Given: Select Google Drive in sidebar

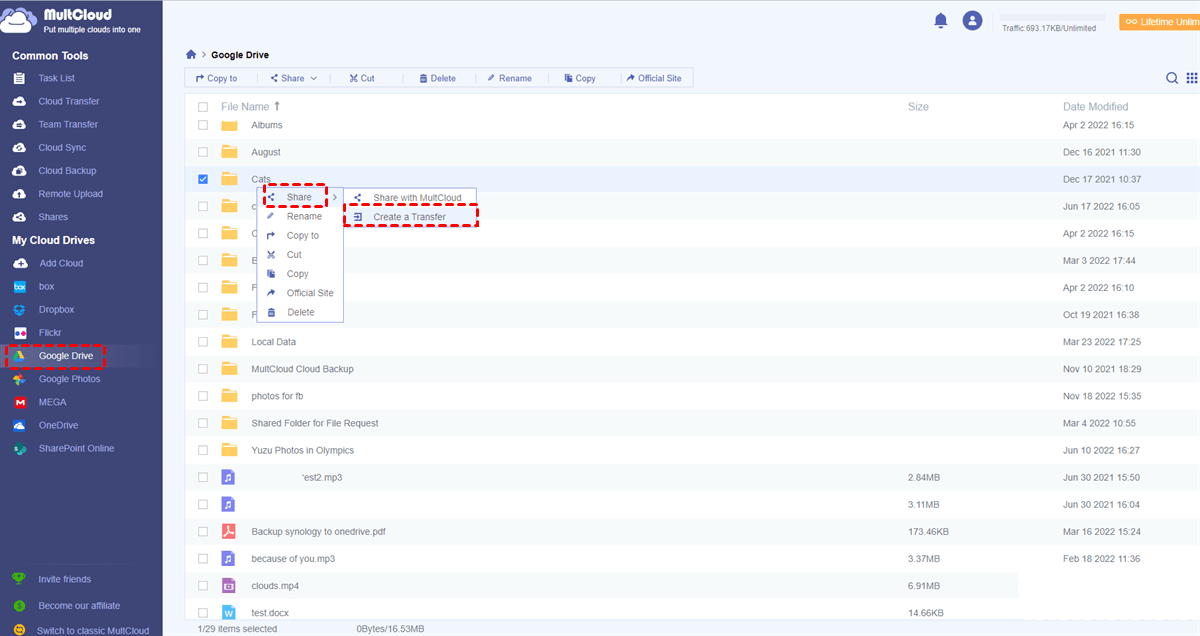Looking at the screenshot, I should (x=65, y=356).
